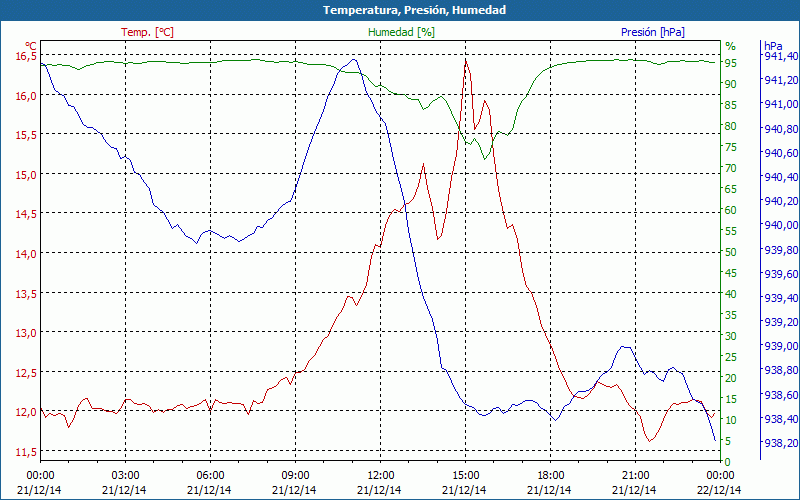800x500 pixels.
Task: Click the '940,00' pressure axis value
Action: pos(782,226)
